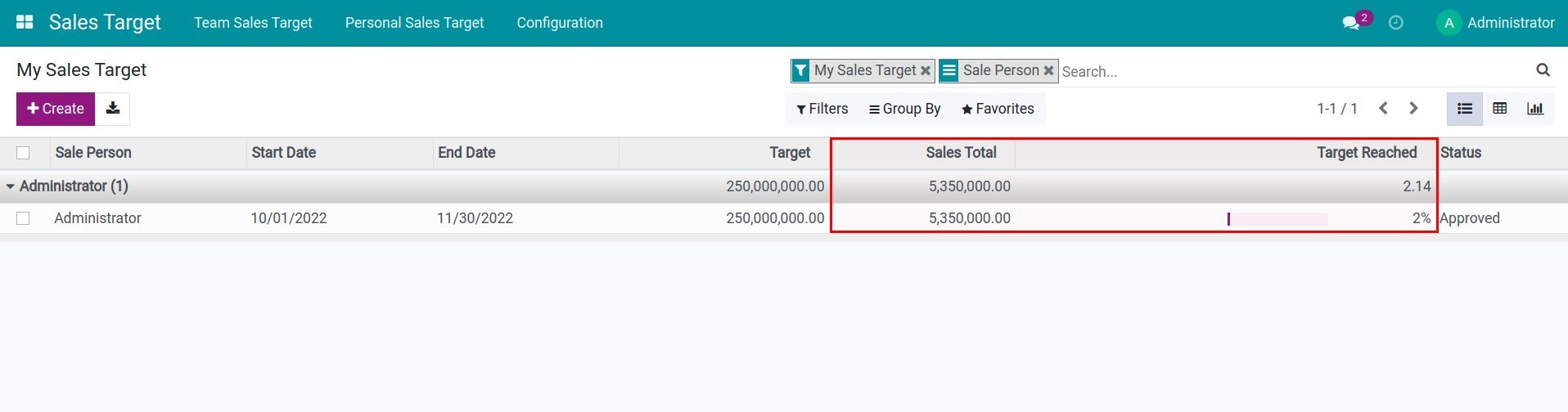Open the activities clock icon
The image size is (1568, 412).
[1396, 23]
